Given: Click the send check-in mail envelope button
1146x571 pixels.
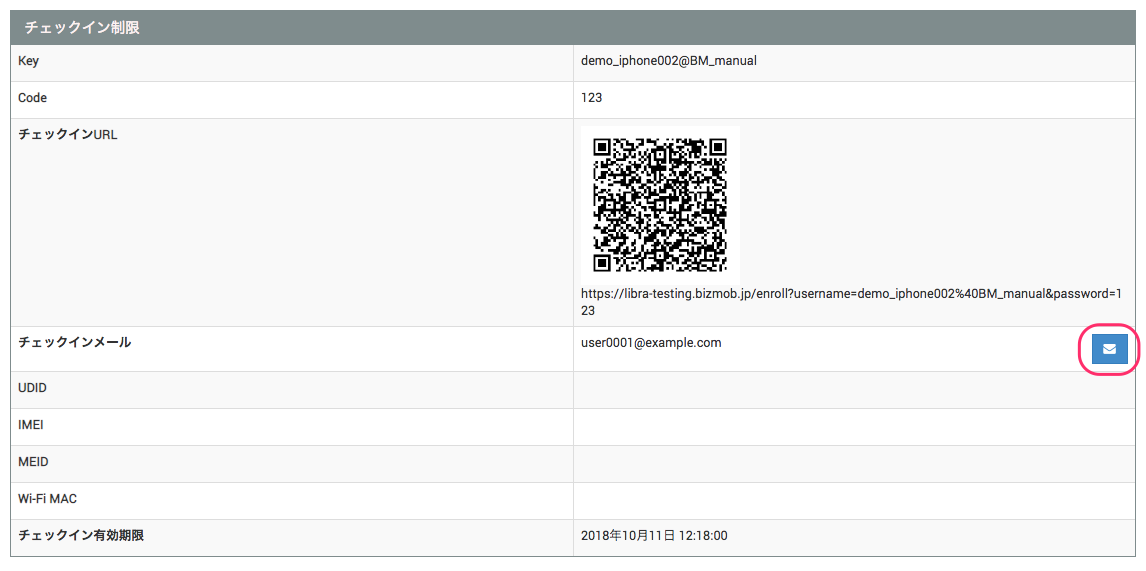Looking at the screenshot, I should click(1109, 349).
